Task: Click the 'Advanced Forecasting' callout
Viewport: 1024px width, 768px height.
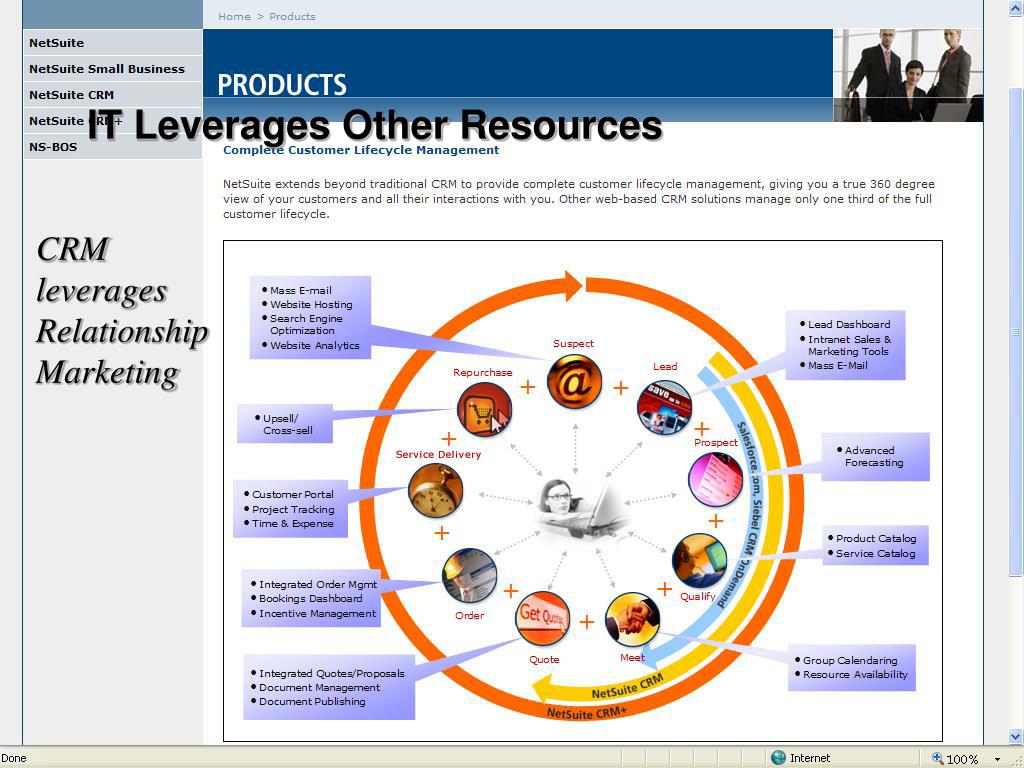Action: [874, 456]
